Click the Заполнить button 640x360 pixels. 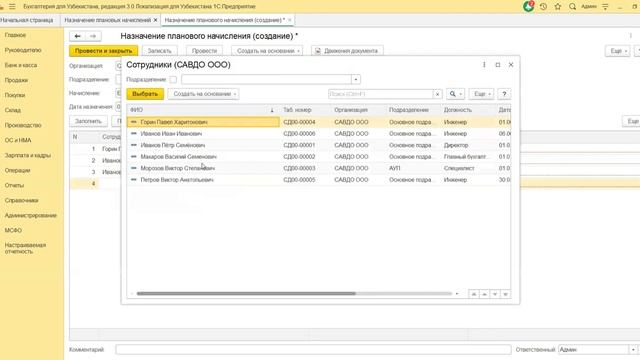(88, 121)
